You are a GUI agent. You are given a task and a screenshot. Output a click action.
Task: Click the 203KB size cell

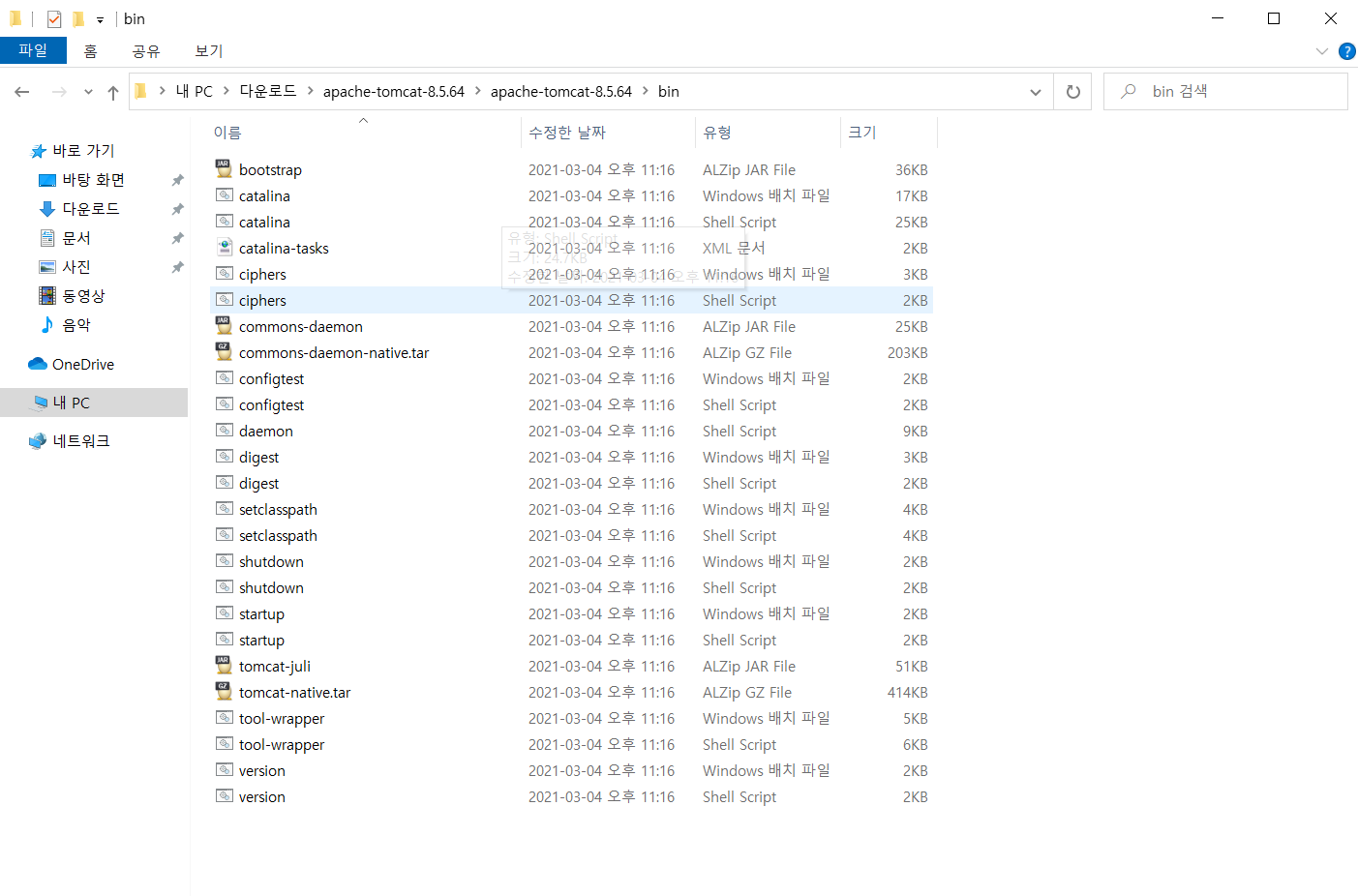tap(907, 352)
